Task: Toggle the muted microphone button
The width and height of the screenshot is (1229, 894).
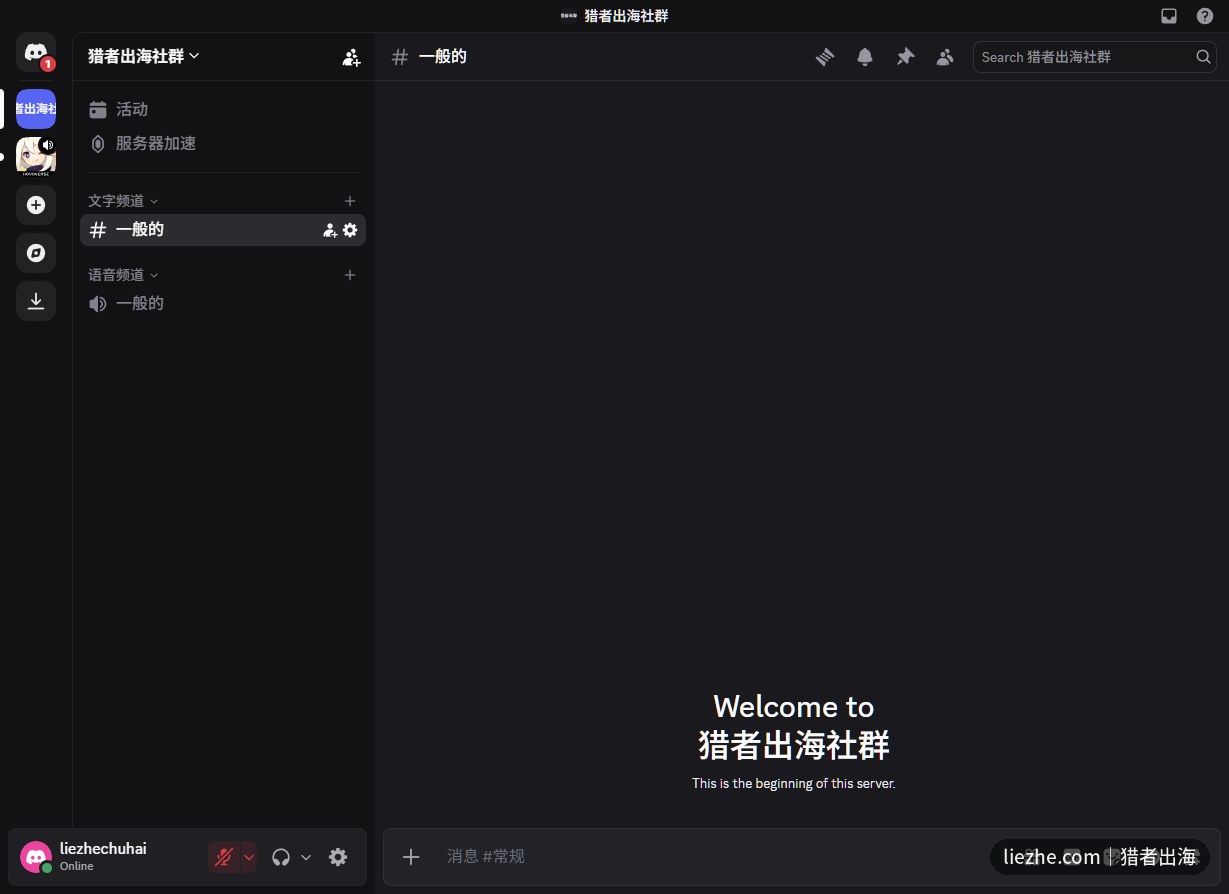Action: click(x=224, y=857)
